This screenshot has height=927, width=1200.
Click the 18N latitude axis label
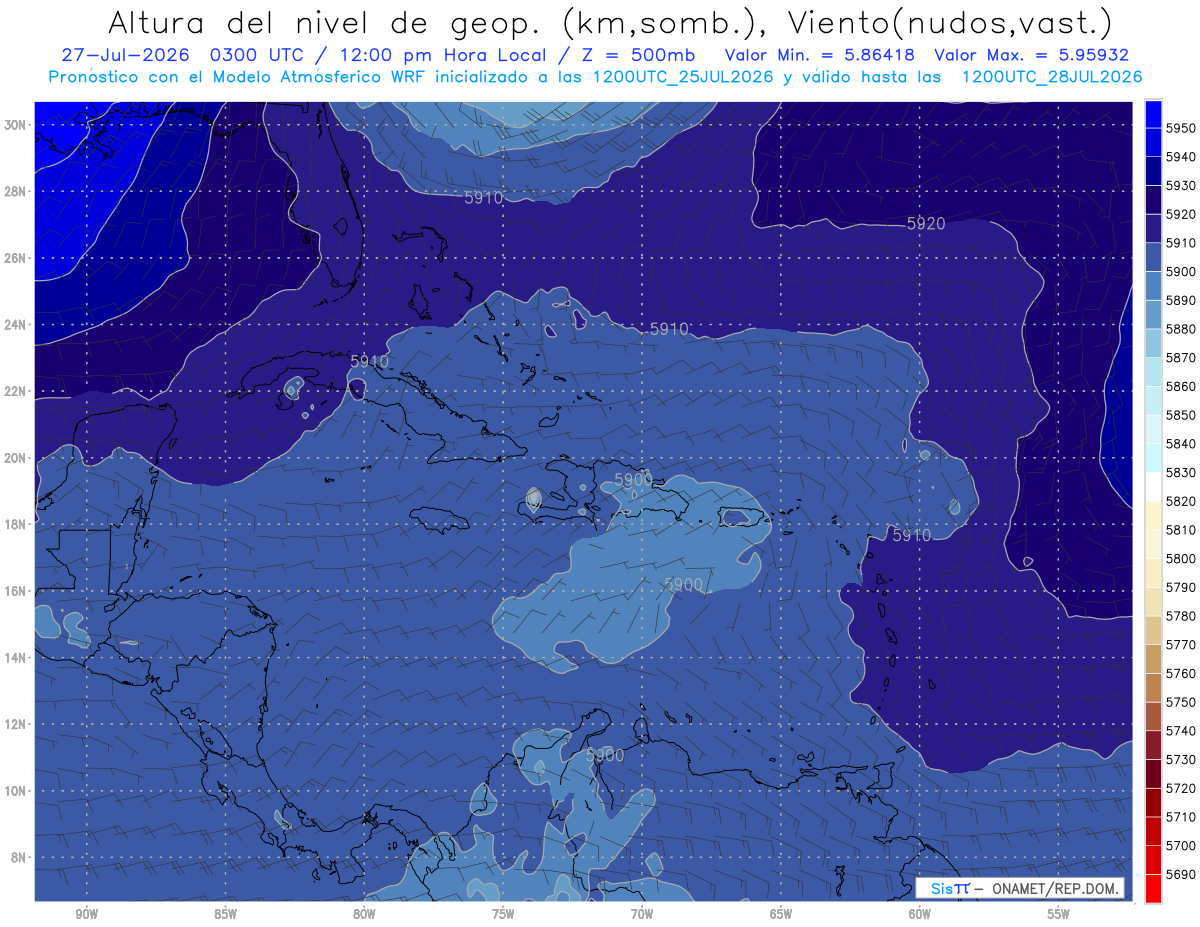15,524
